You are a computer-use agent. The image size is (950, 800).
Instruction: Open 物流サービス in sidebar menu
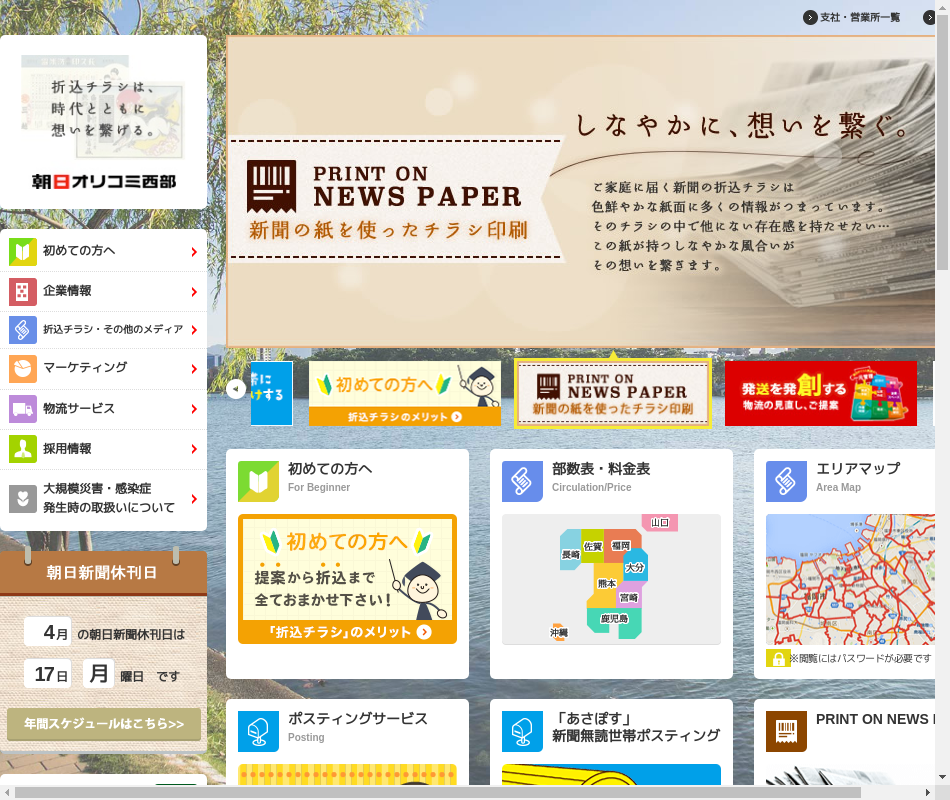coord(103,409)
